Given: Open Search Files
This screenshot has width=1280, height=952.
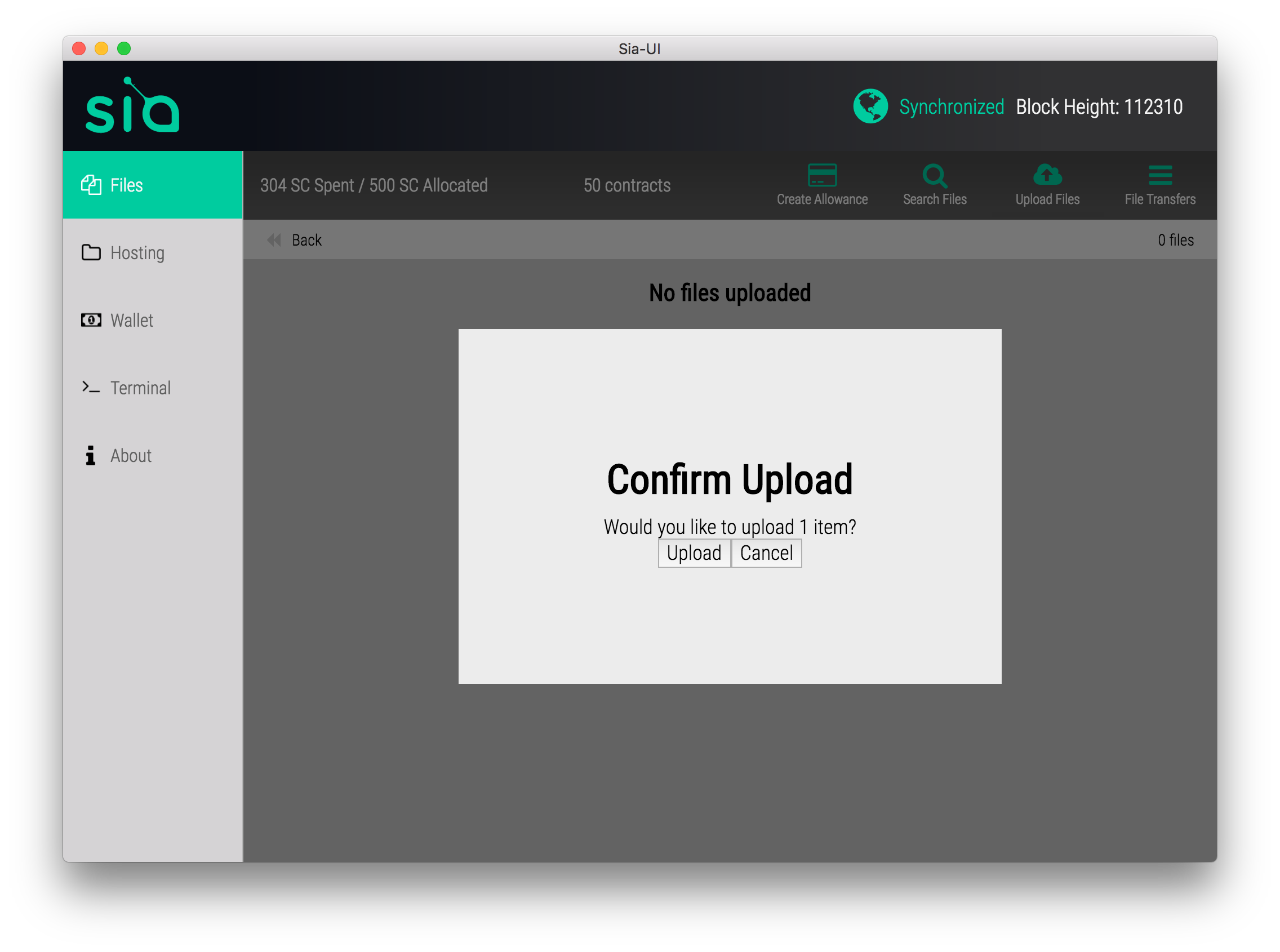Looking at the screenshot, I should (934, 176).
